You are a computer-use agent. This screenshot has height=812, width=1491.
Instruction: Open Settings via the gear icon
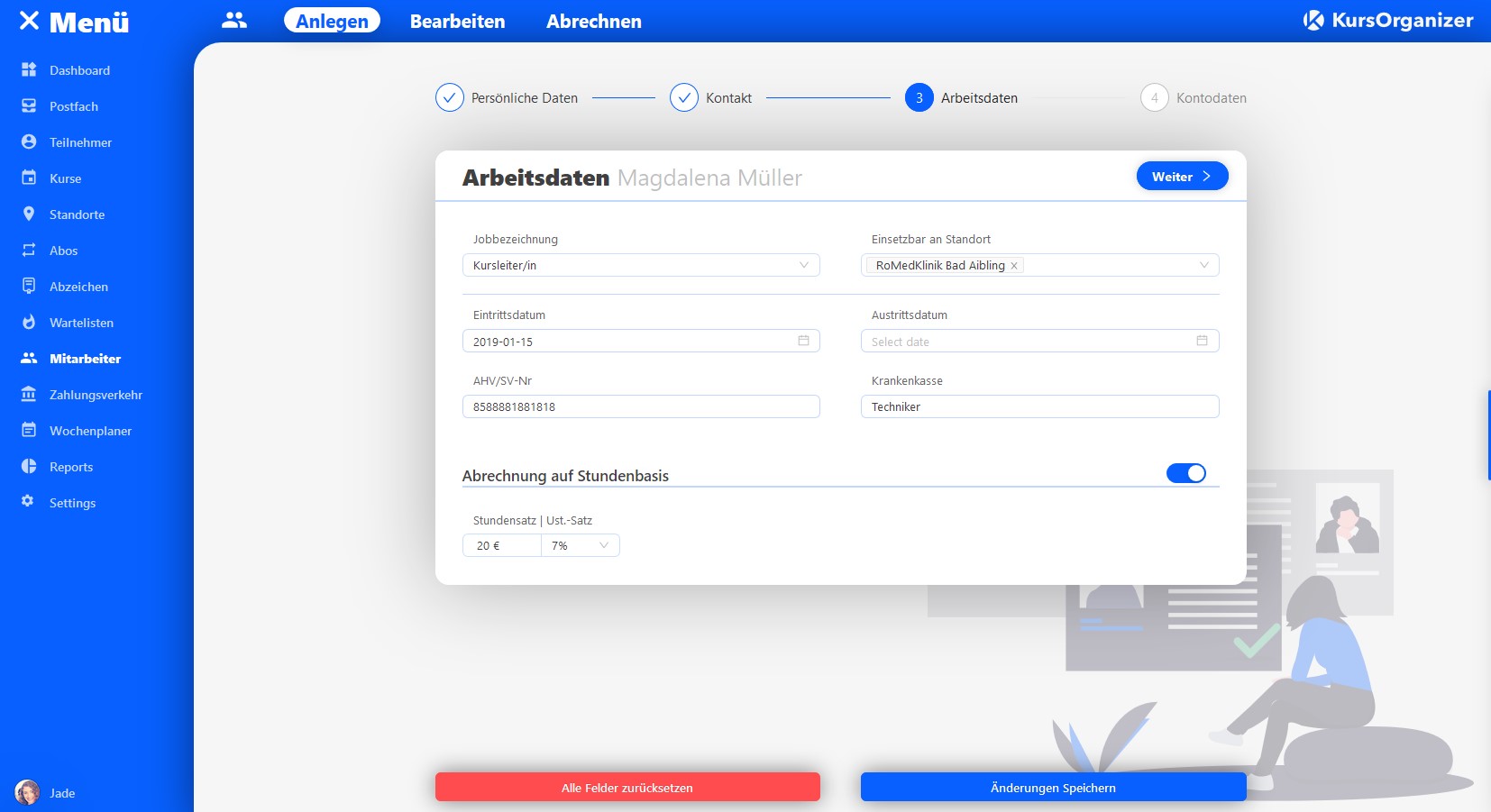28,501
